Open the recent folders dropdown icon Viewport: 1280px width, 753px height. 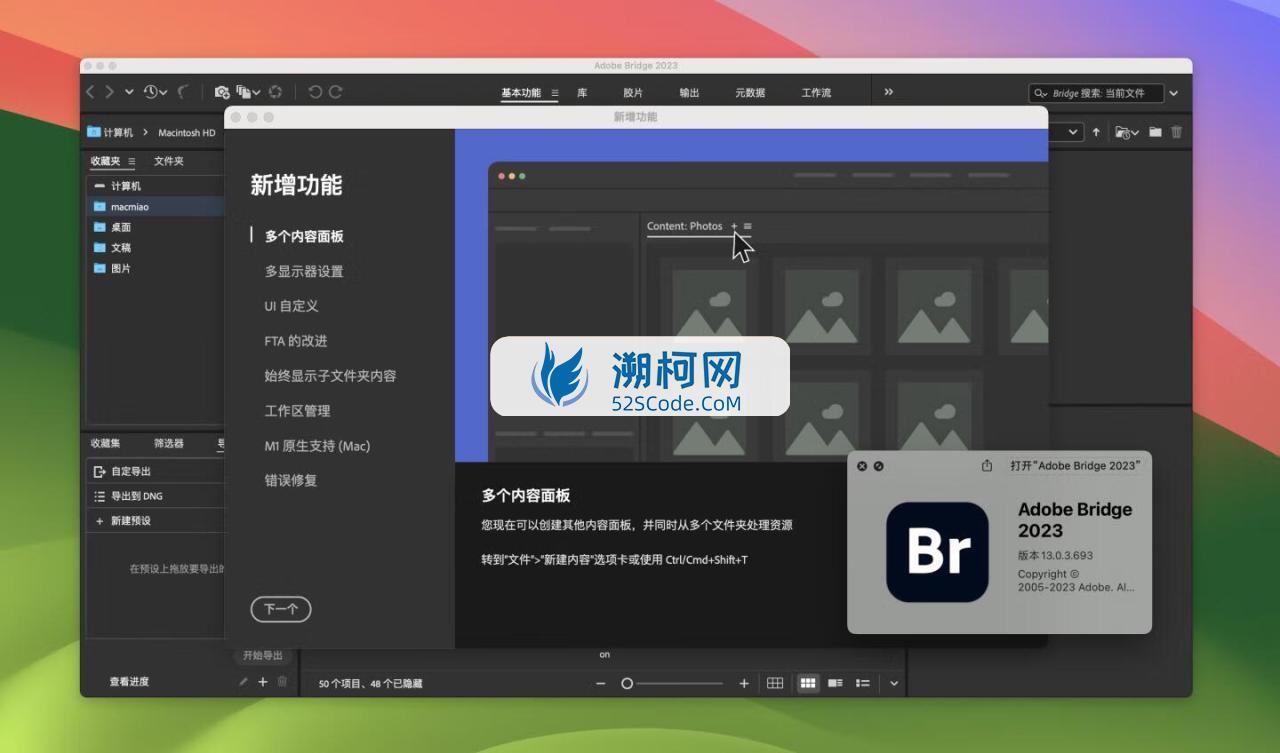click(1127, 132)
